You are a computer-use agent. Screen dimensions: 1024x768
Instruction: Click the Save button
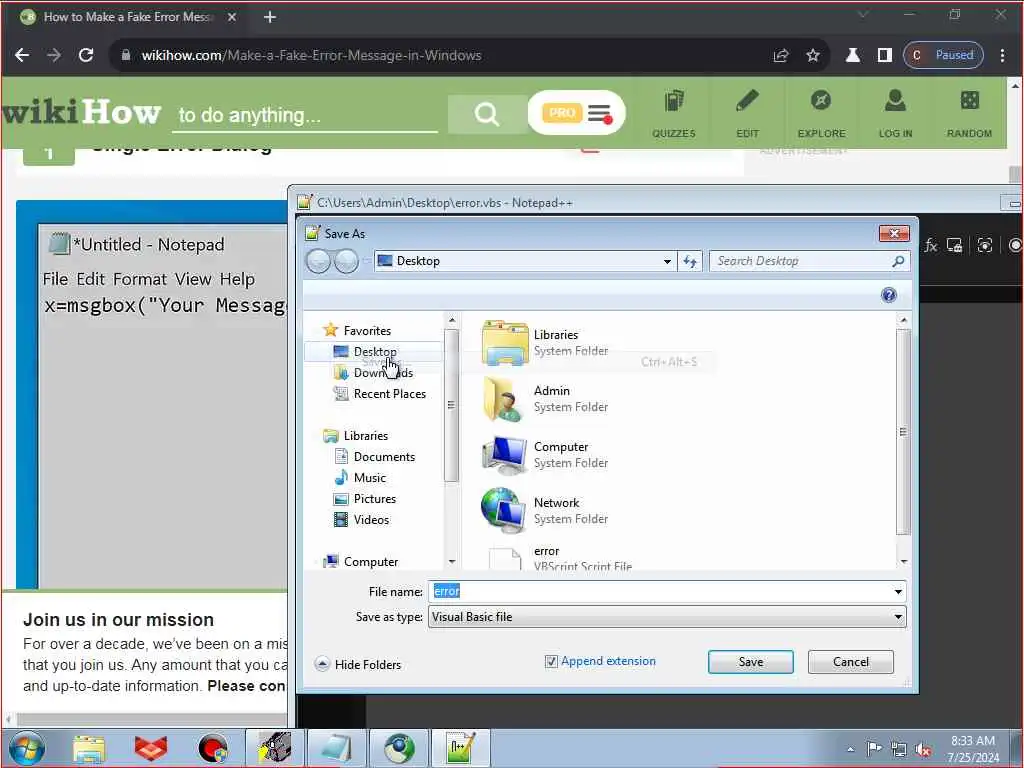point(750,662)
